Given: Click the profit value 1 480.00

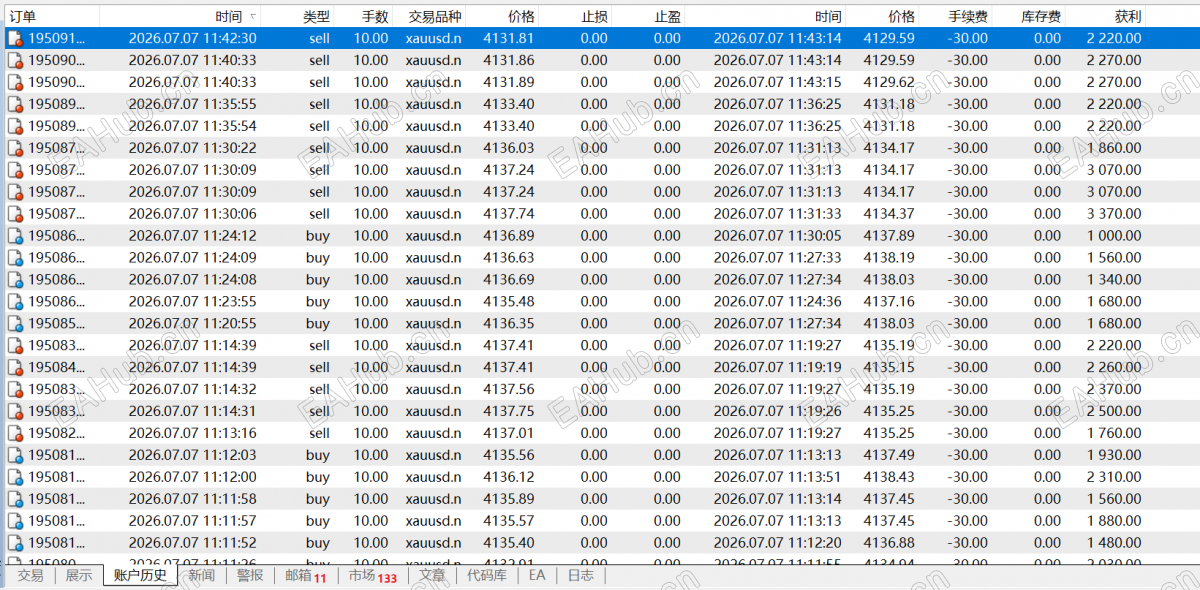Looking at the screenshot, I should tap(1114, 544).
